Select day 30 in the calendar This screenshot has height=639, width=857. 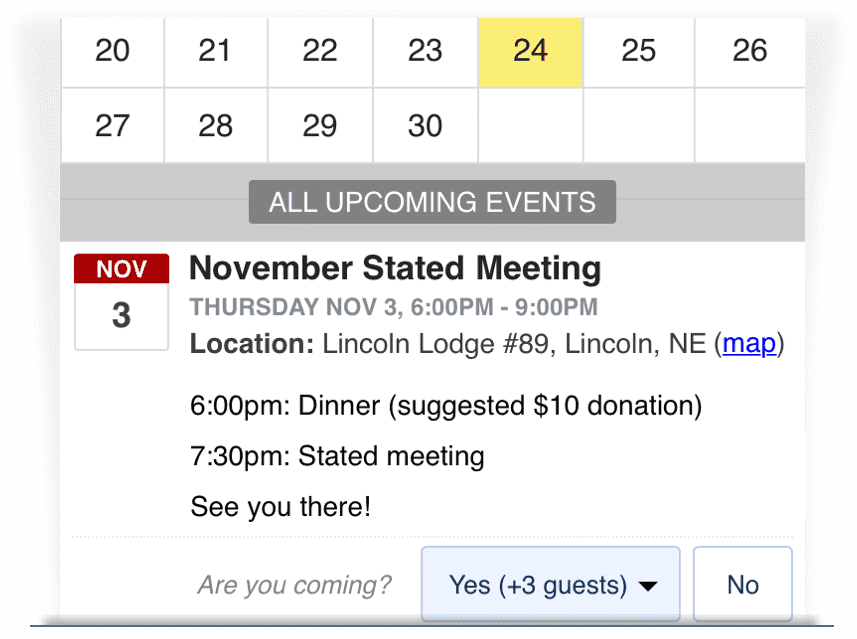click(425, 126)
